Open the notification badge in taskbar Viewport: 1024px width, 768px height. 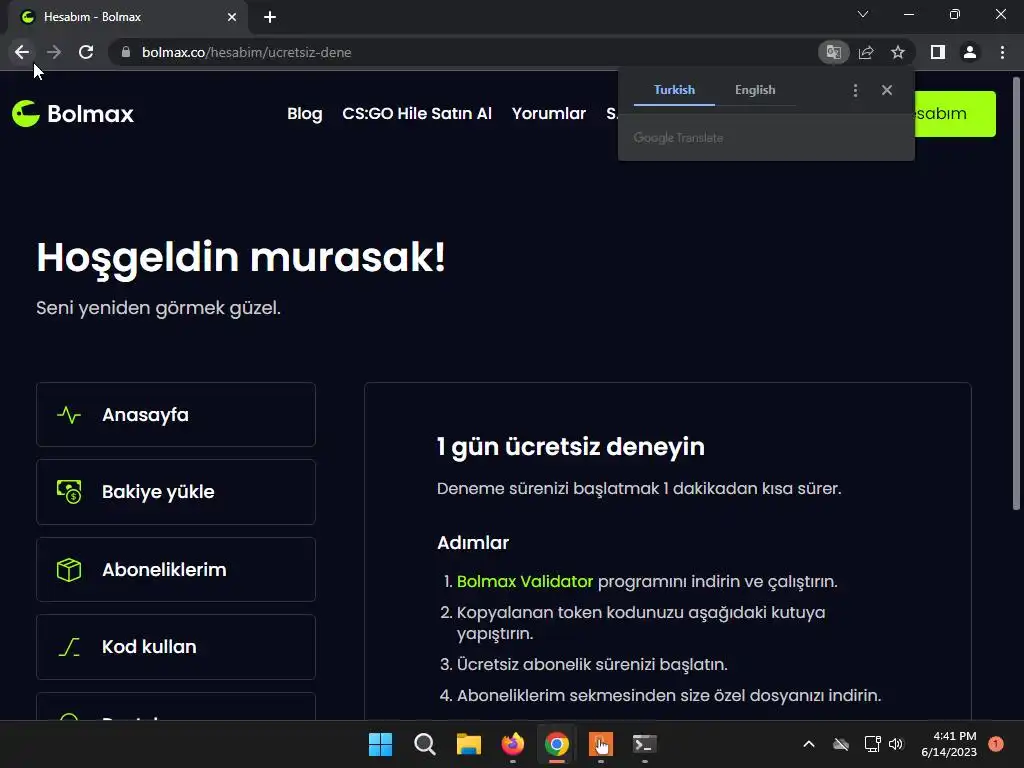996,743
